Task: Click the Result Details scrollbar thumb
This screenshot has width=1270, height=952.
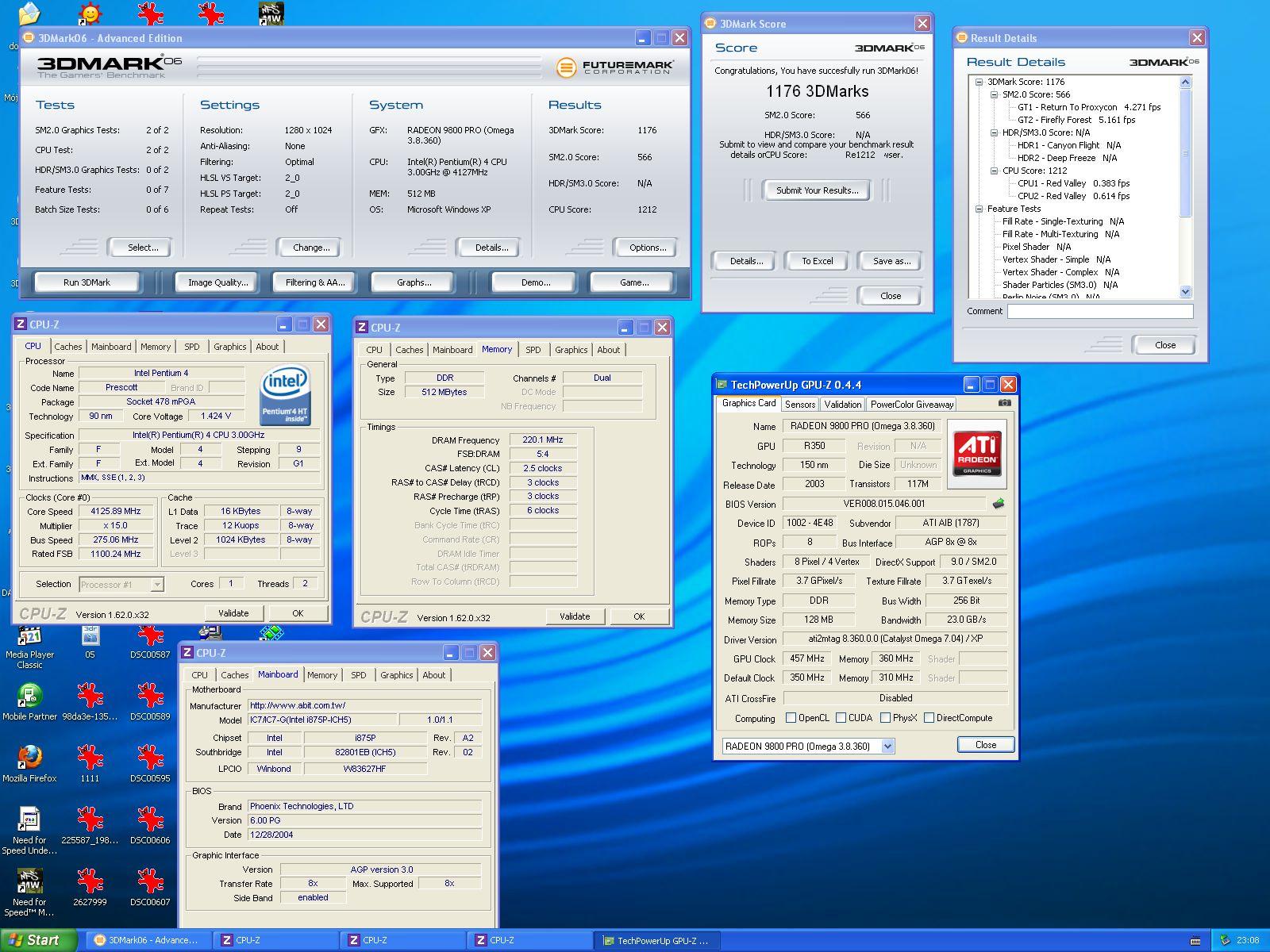Action: (x=1186, y=152)
